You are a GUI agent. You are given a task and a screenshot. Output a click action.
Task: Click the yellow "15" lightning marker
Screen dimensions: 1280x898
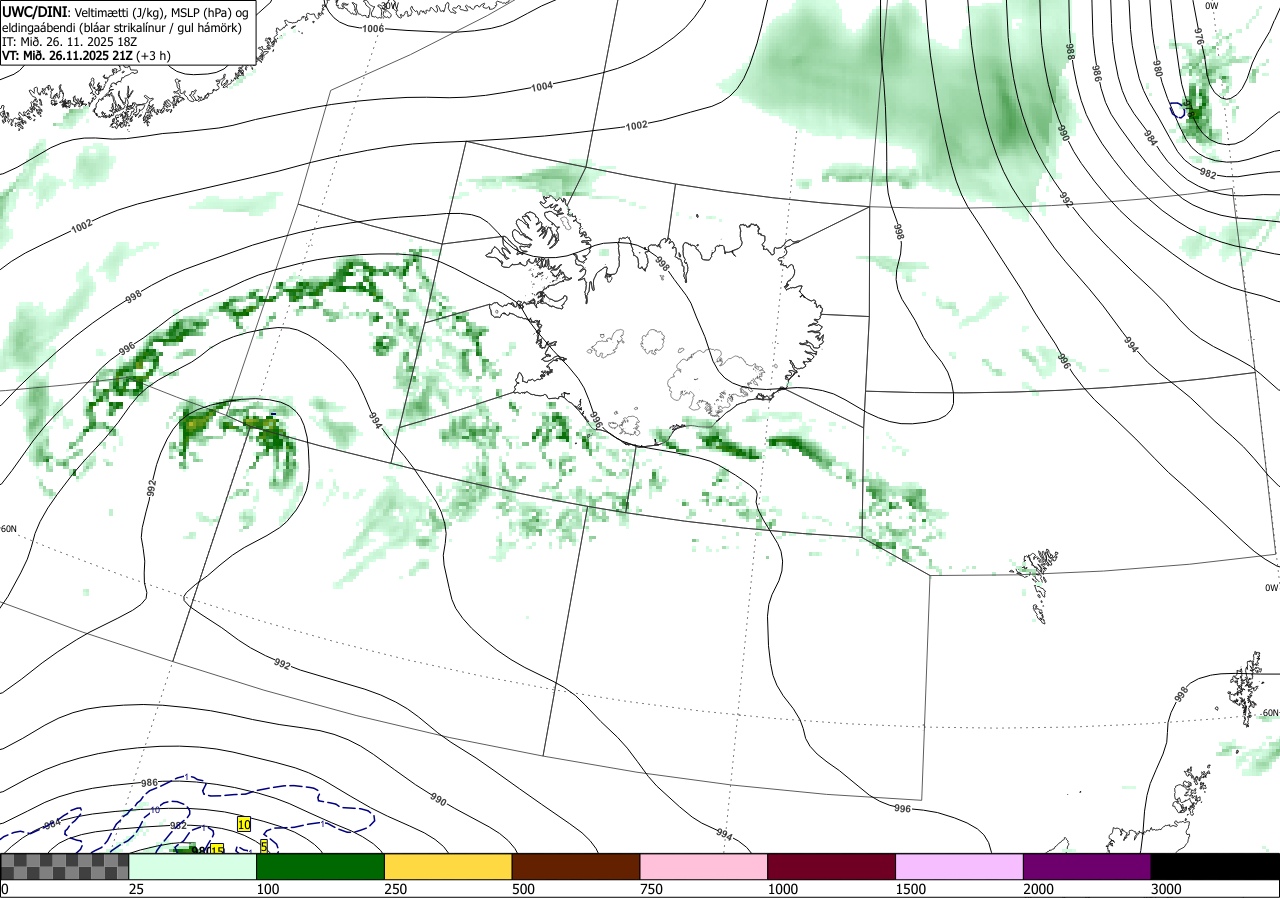[217, 849]
